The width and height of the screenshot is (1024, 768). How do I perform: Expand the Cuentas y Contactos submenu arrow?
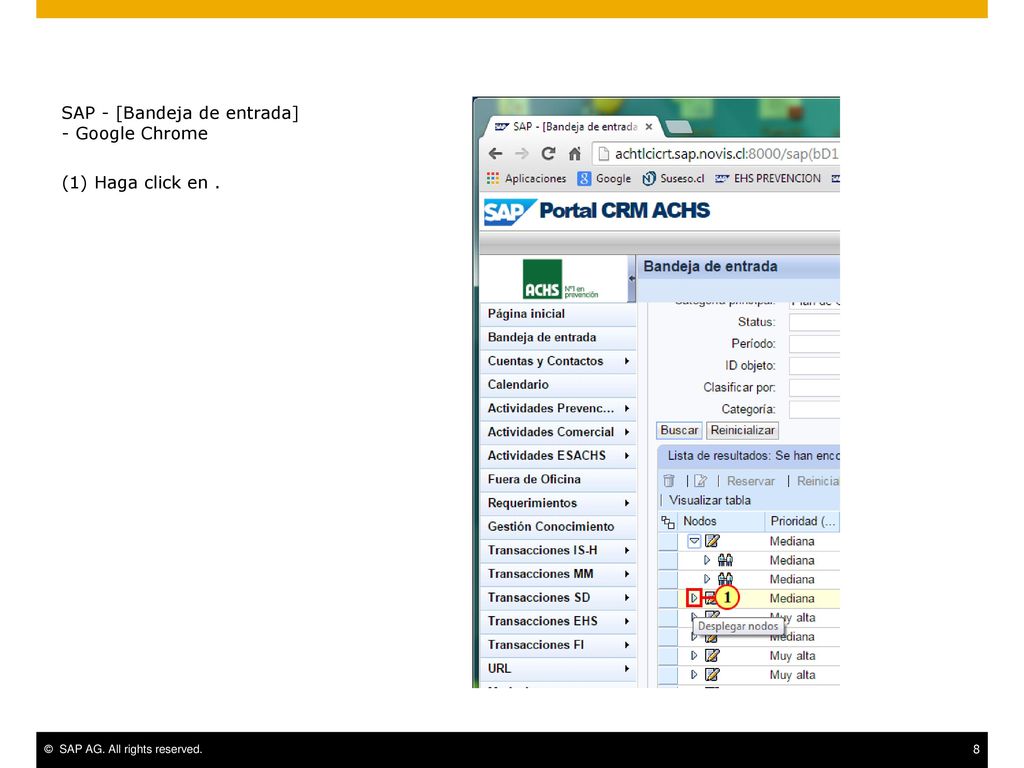click(x=626, y=361)
